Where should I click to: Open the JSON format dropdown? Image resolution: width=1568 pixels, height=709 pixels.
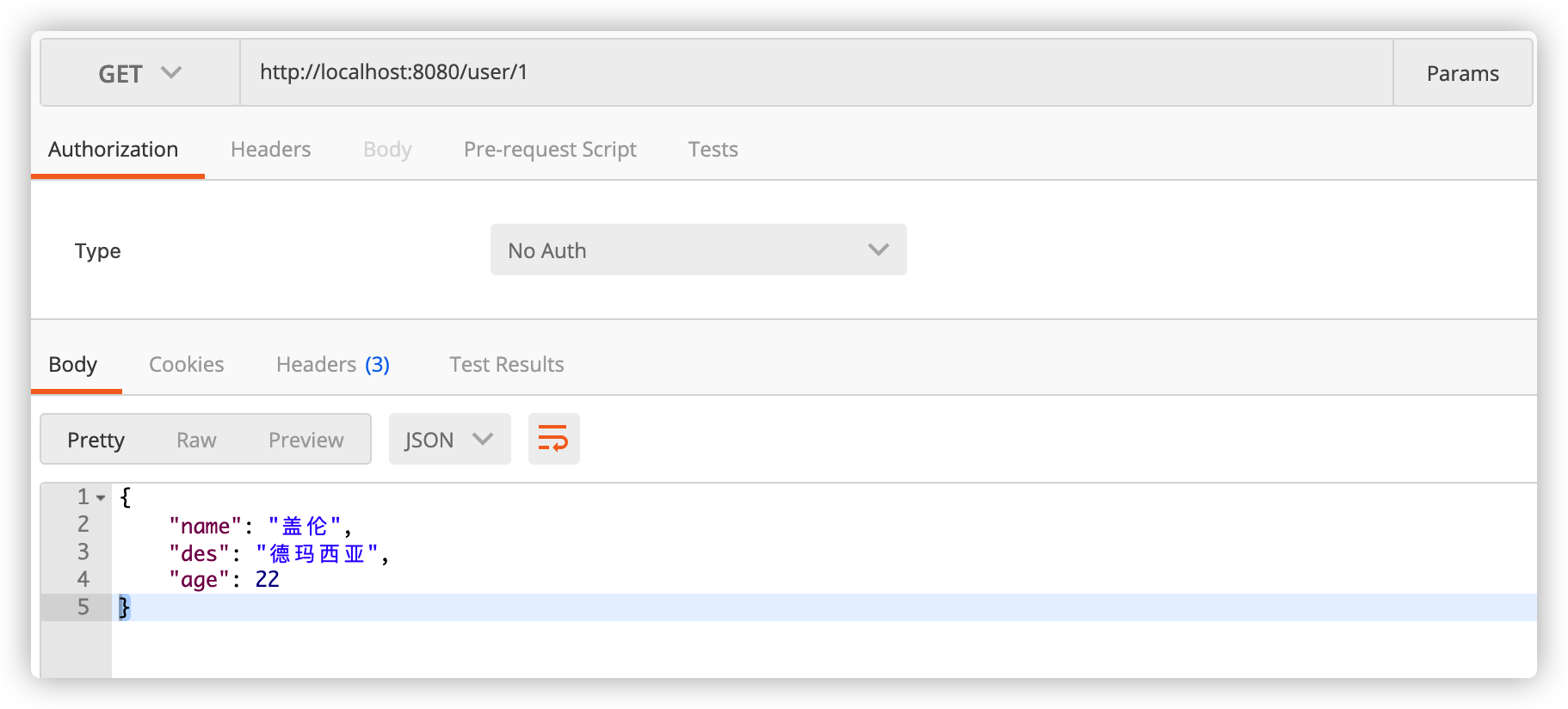pyautogui.click(x=449, y=440)
